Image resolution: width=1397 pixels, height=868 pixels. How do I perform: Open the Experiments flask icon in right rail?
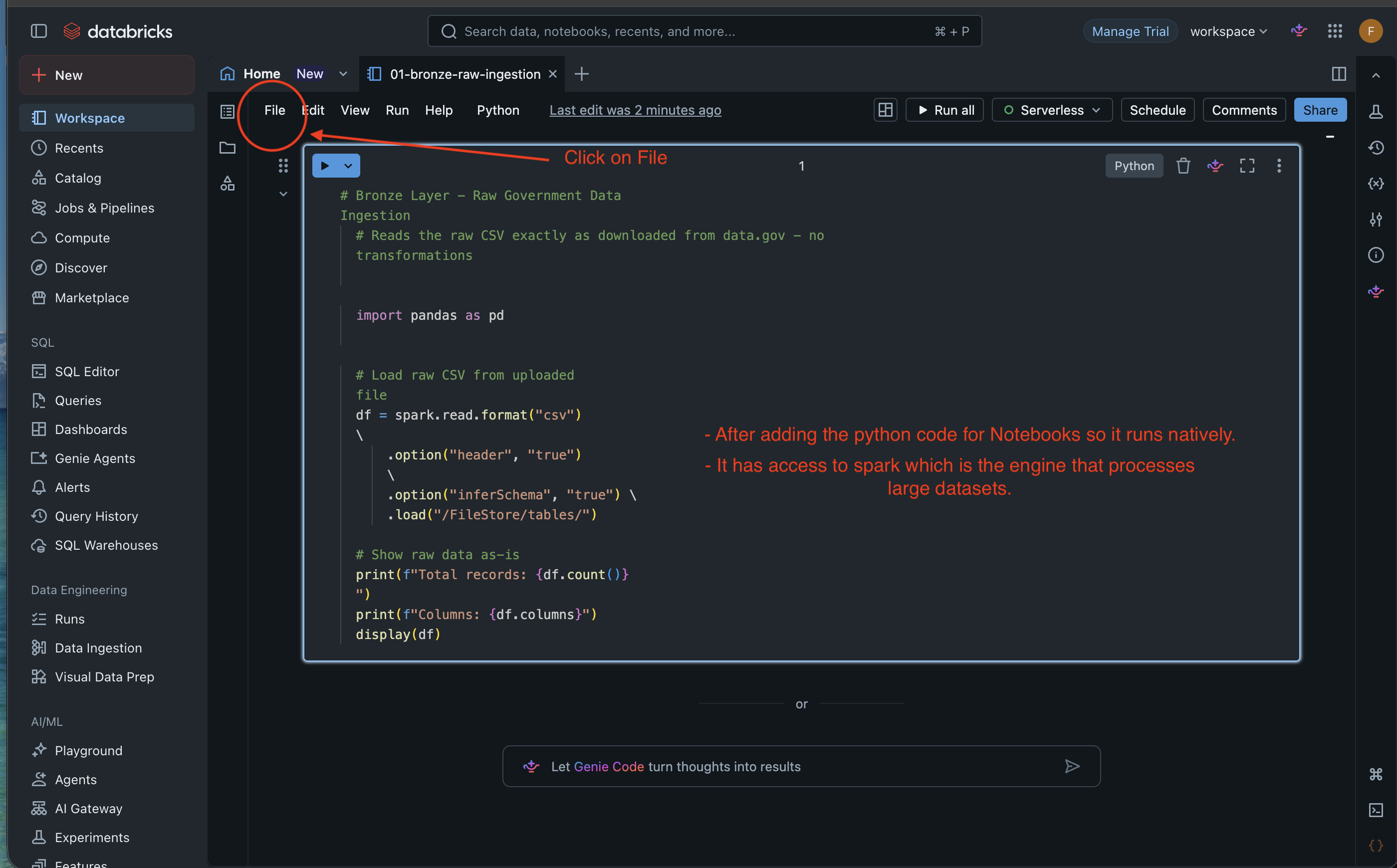tap(1376, 111)
